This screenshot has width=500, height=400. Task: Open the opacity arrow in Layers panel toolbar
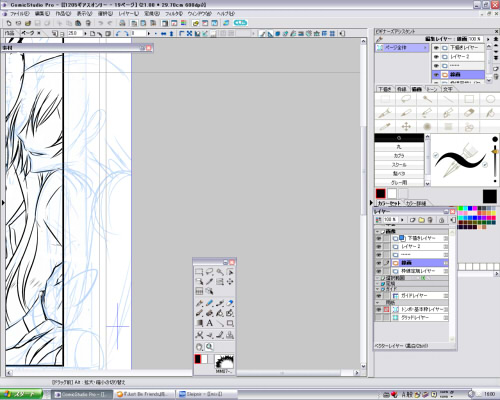click(x=402, y=220)
